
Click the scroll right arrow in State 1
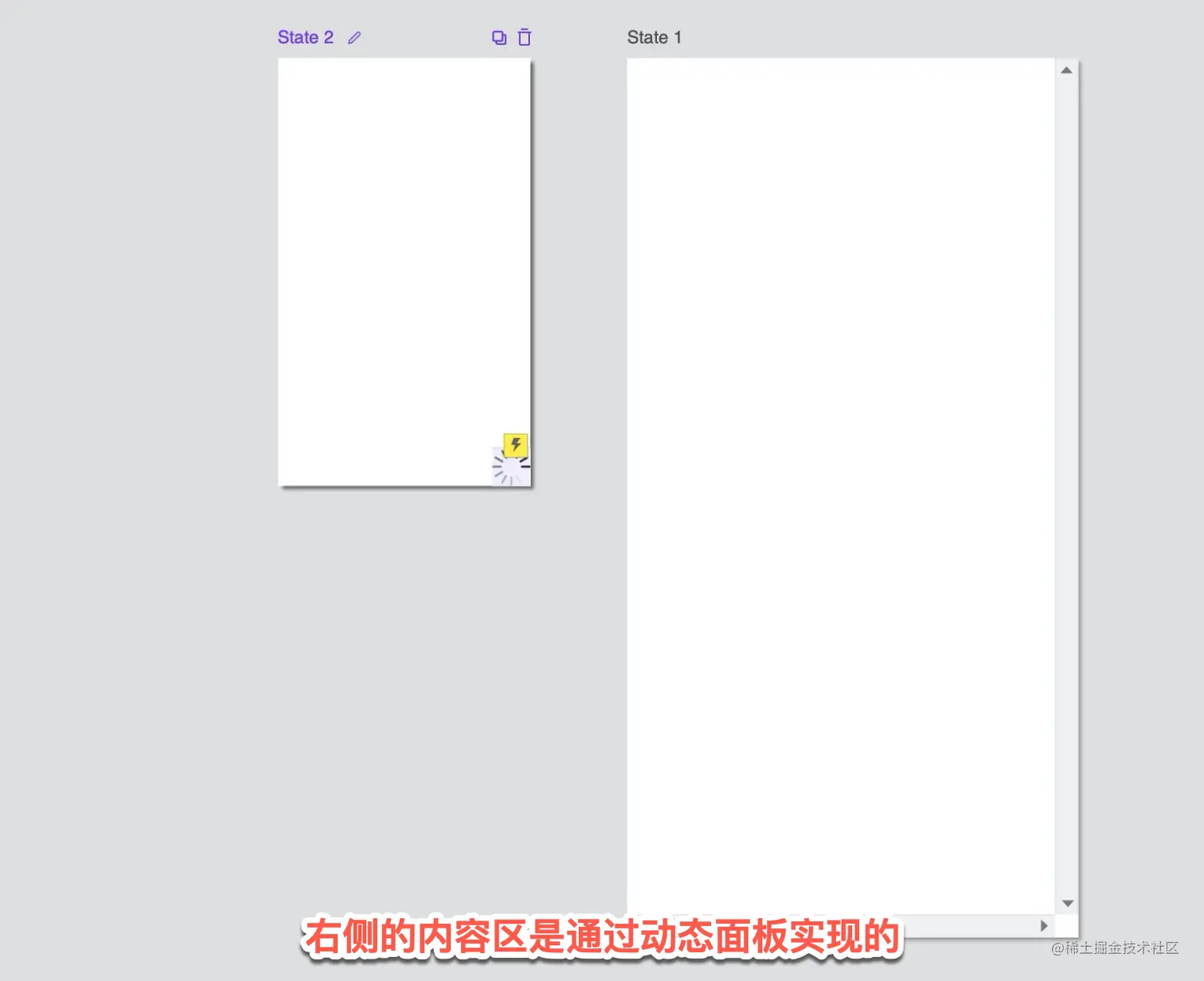pos(1044,925)
